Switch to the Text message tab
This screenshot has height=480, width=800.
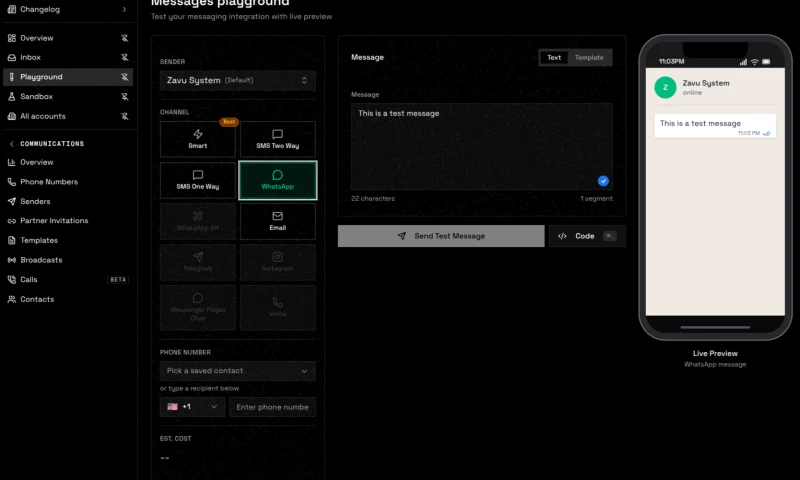554,58
